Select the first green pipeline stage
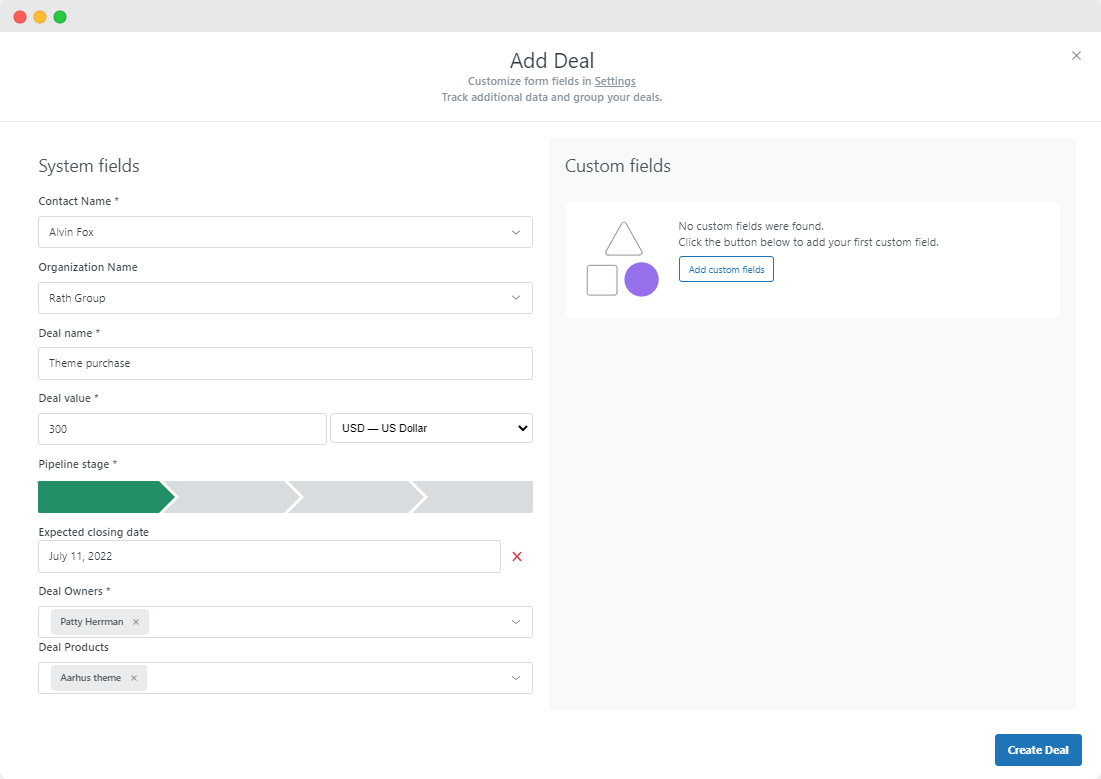This screenshot has width=1101, height=779. click(105, 497)
